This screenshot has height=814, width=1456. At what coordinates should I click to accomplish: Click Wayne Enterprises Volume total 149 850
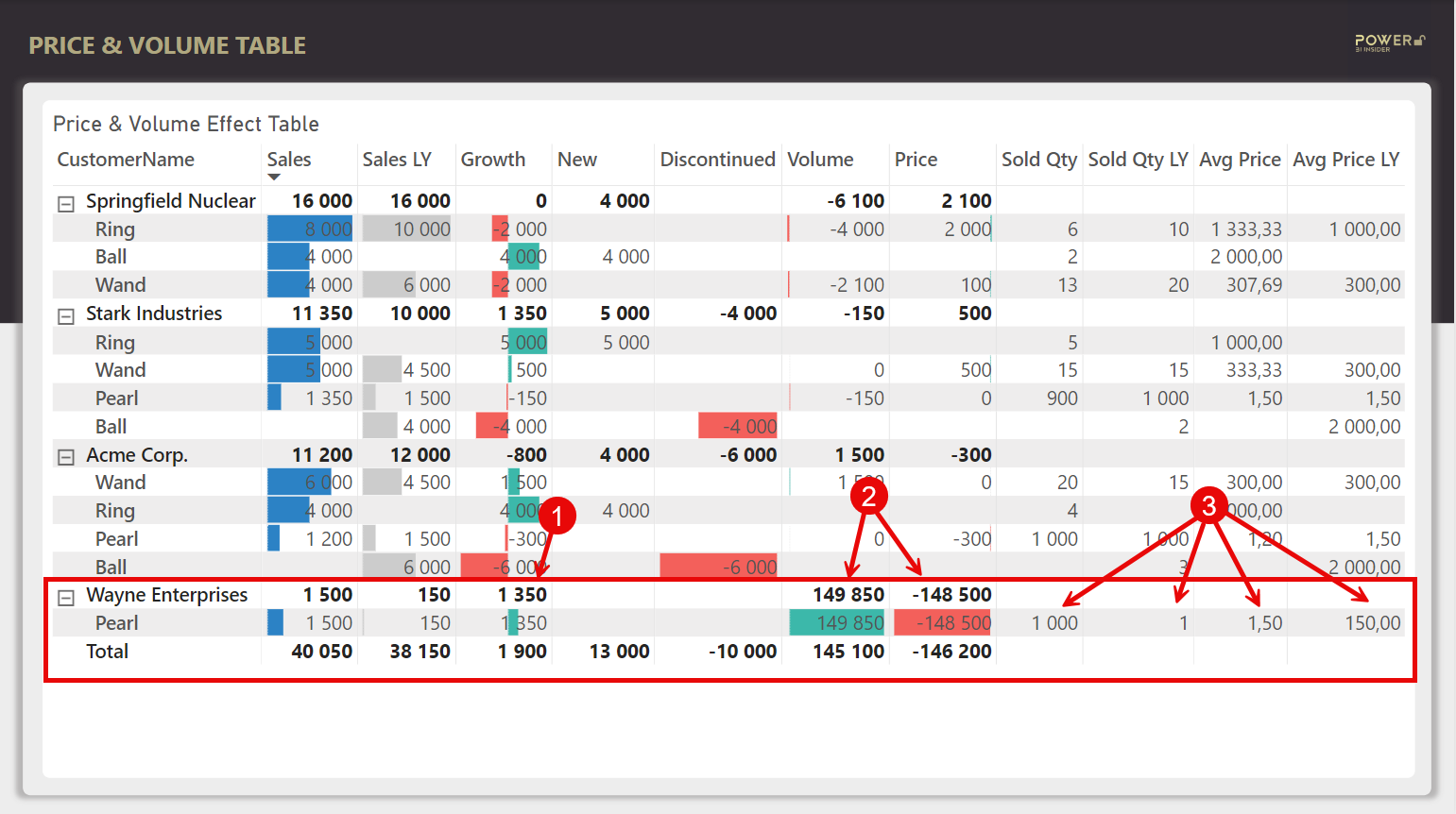848,595
